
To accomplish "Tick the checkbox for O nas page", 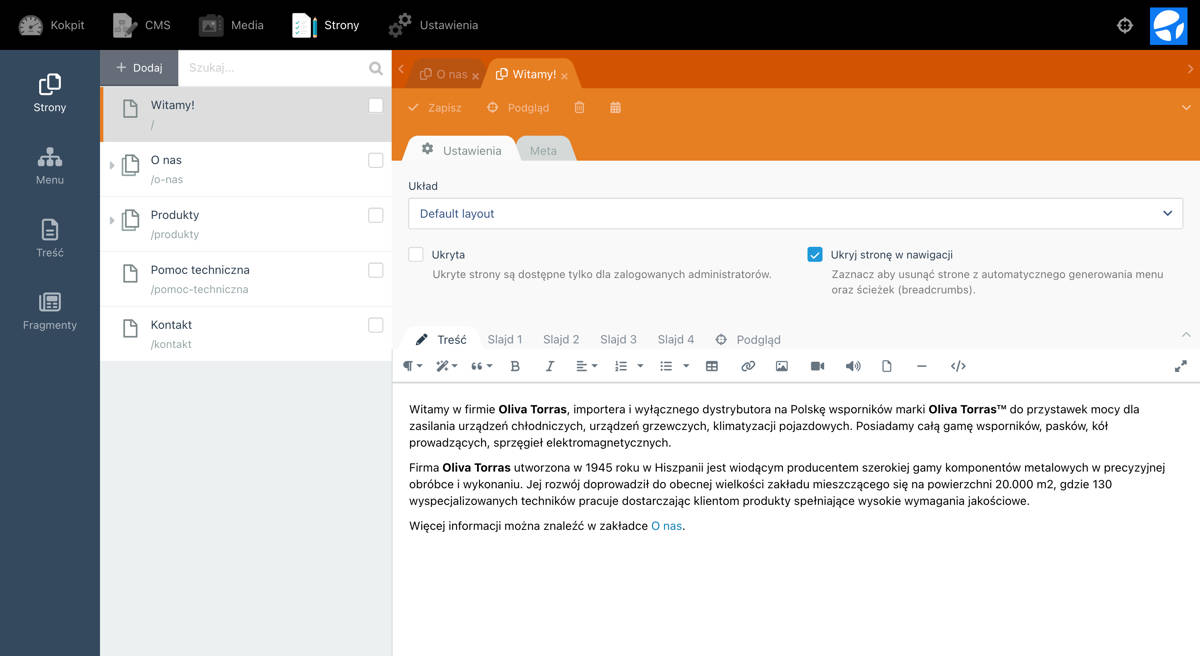I will [376, 160].
